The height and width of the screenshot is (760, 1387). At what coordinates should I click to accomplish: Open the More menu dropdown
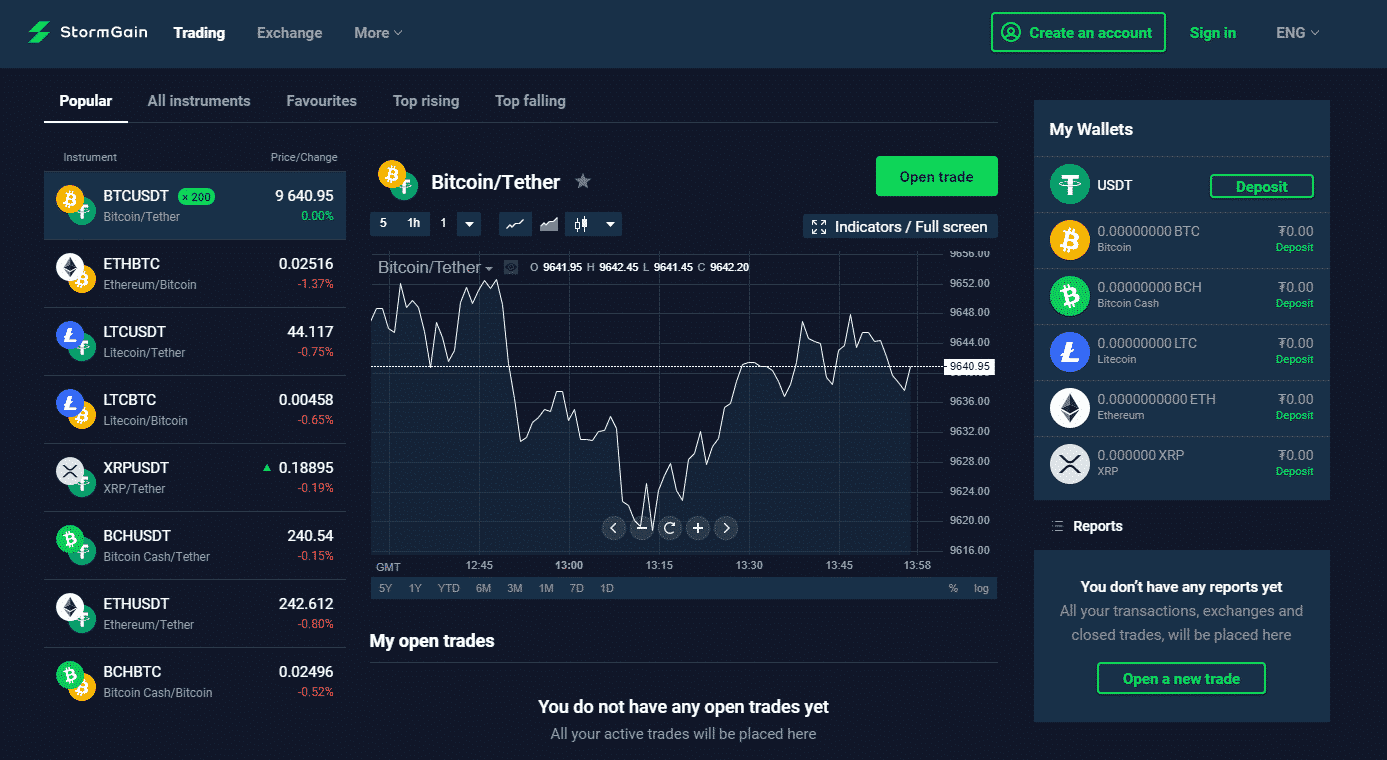click(x=378, y=33)
